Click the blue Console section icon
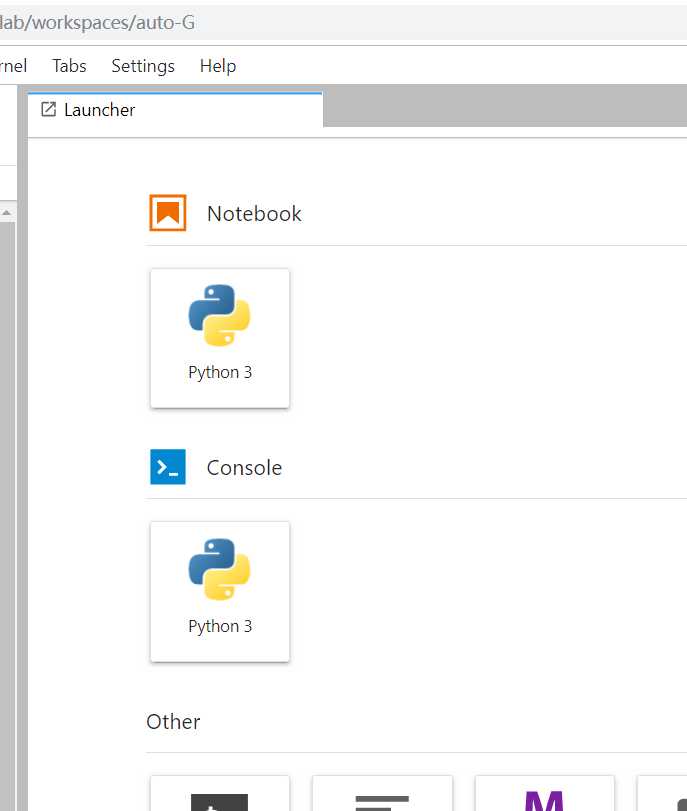The image size is (687, 811). tap(168, 467)
